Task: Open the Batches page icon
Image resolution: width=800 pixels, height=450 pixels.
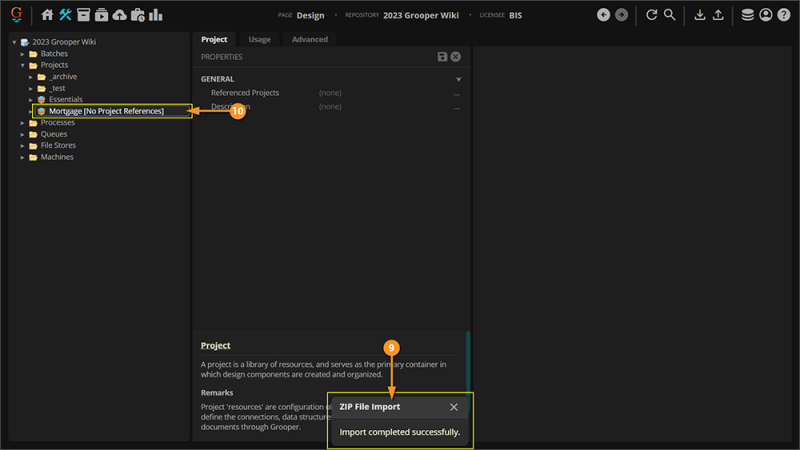Action: (83, 15)
